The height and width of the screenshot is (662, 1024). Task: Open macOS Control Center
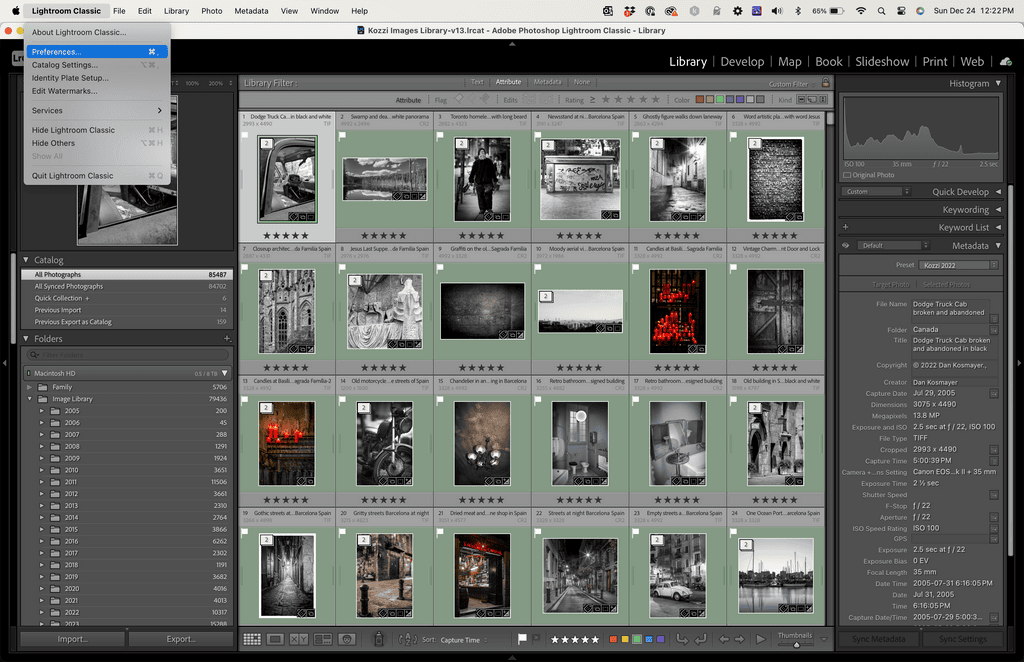coord(901,11)
